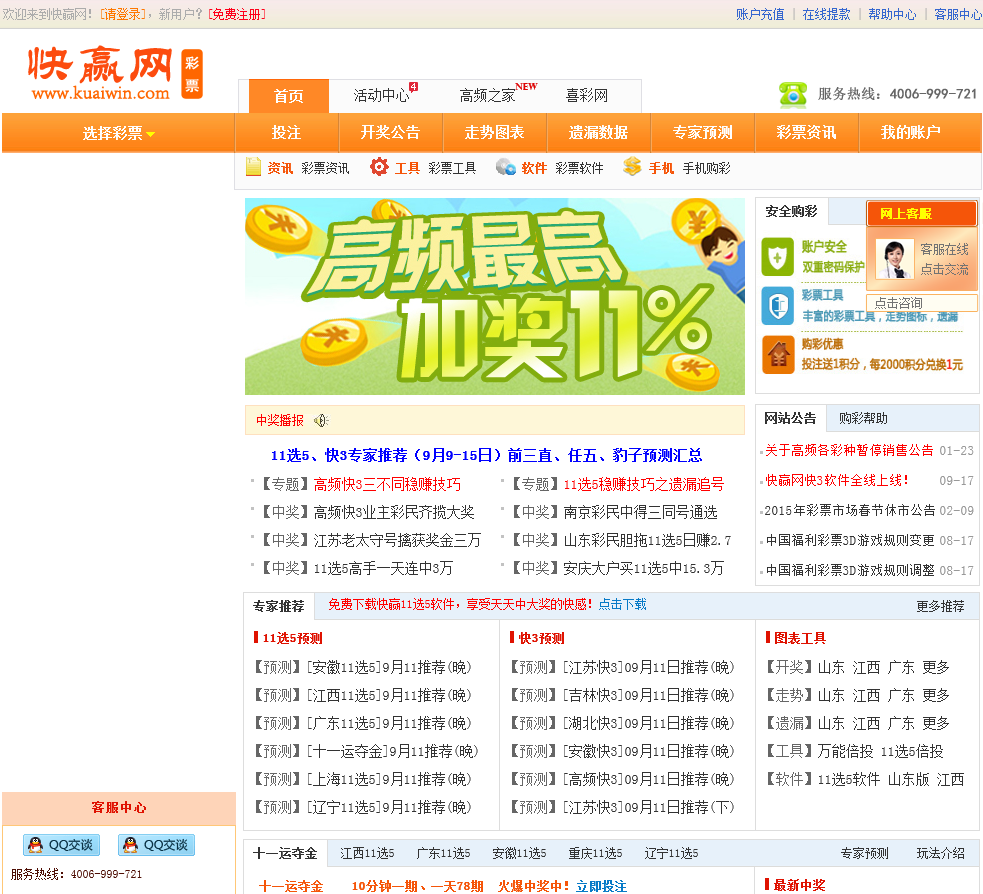
Task: Select the 网站公告 tab
Action: [x=791, y=418]
